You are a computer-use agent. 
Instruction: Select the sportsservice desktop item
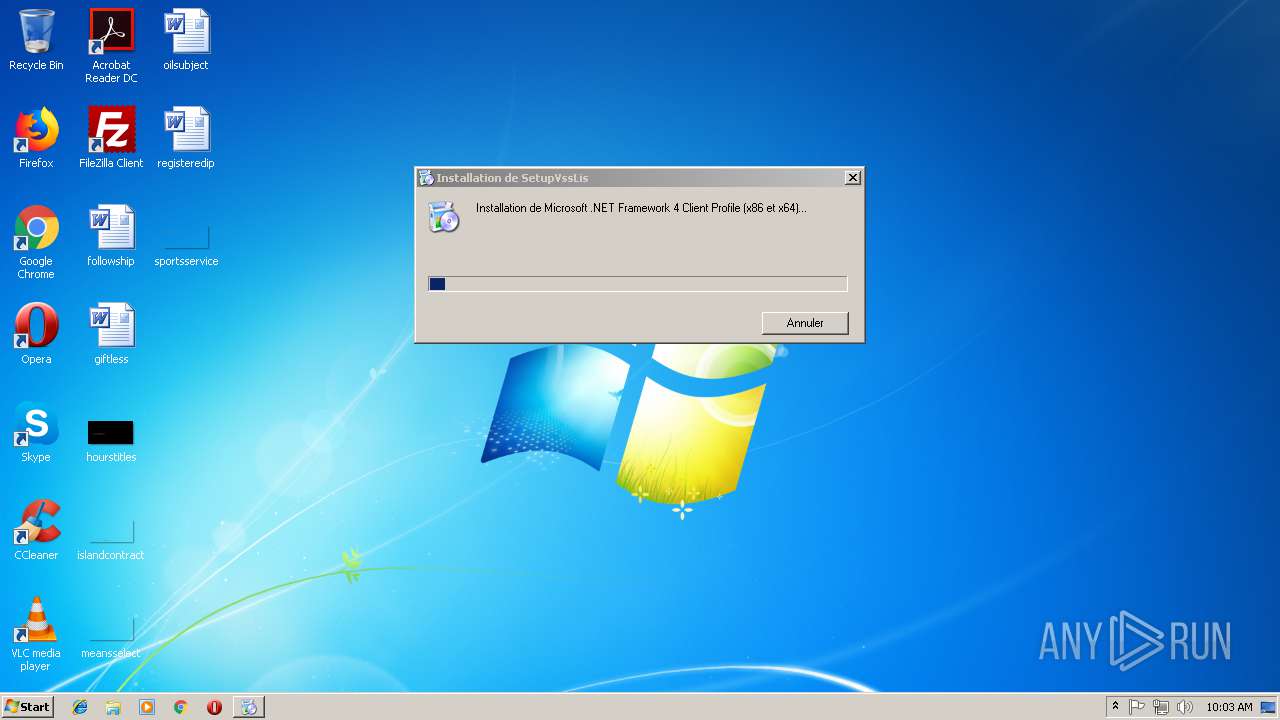(x=186, y=247)
